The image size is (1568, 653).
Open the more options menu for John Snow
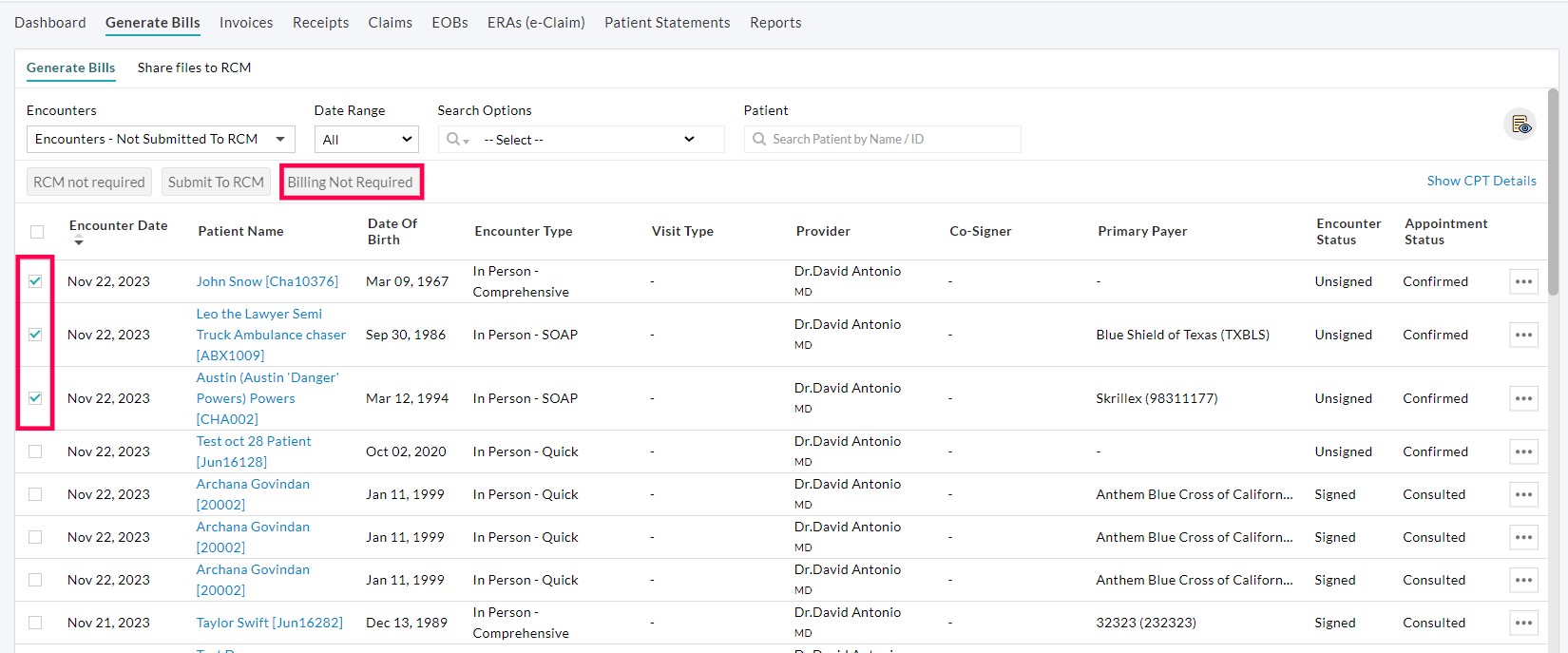tap(1523, 281)
